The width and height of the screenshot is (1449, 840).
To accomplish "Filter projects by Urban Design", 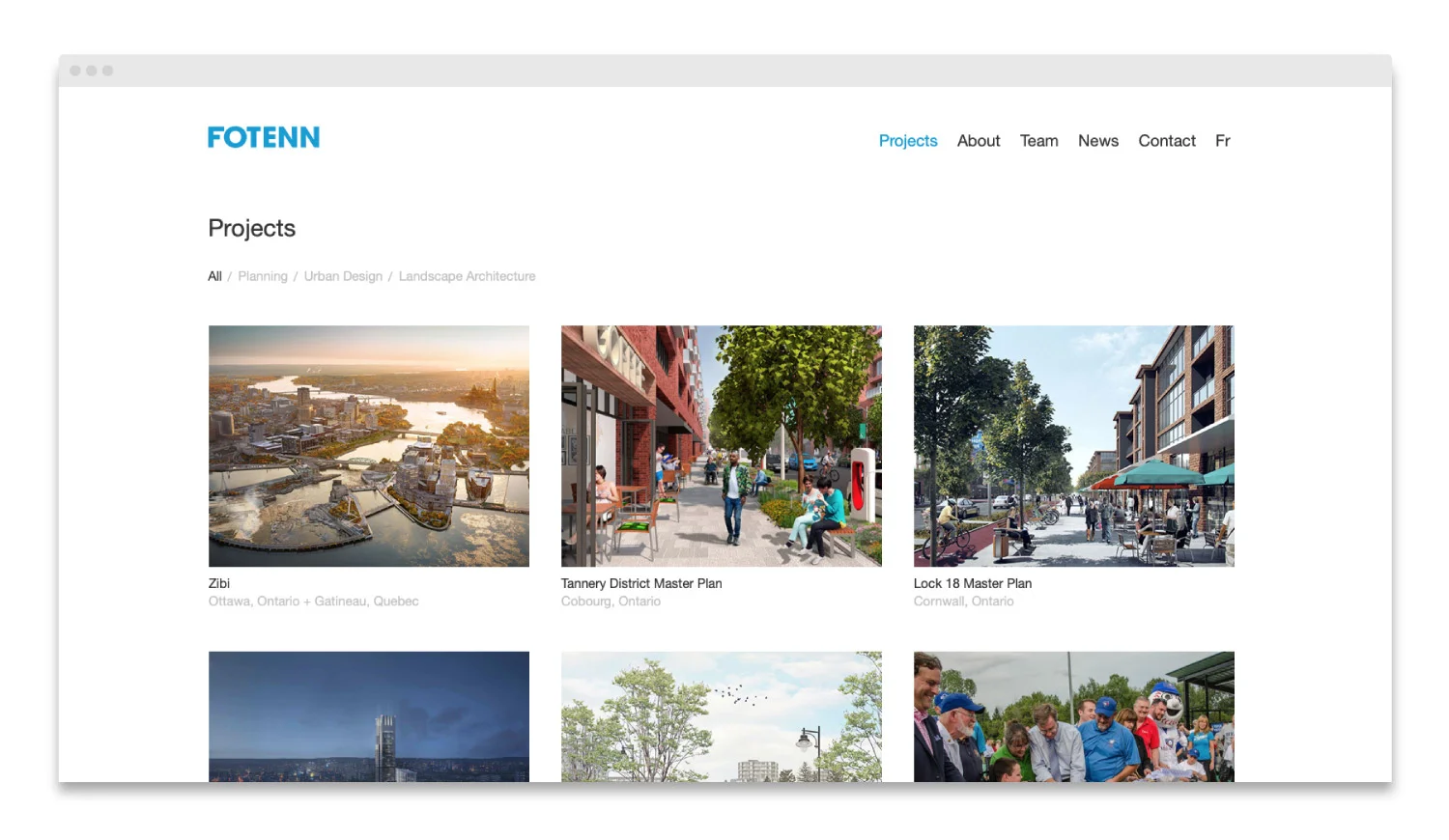I will [x=343, y=276].
